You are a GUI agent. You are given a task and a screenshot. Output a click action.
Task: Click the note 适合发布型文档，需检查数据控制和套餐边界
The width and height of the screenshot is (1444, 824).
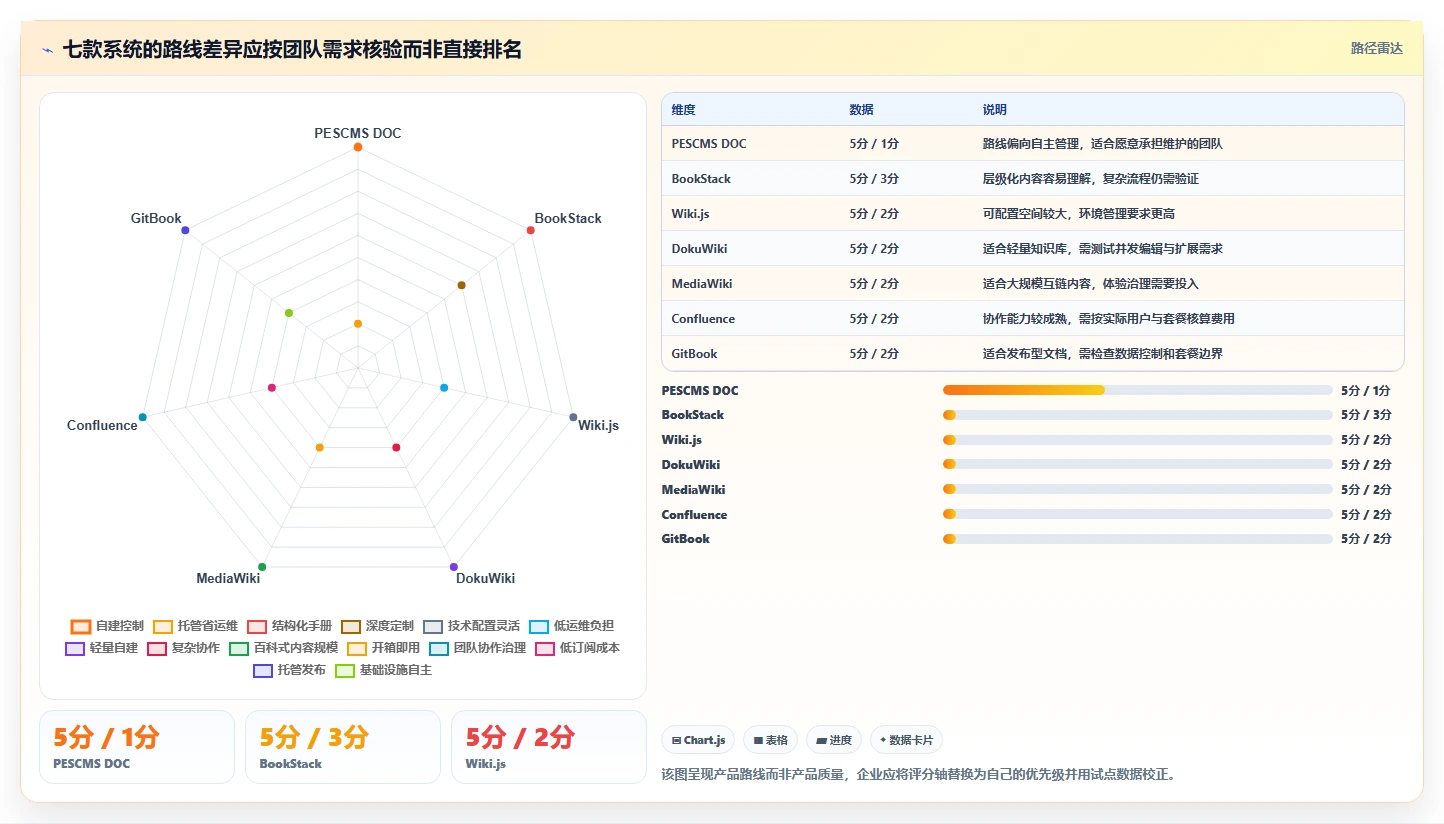pyautogui.click(x=1103, y=354)
